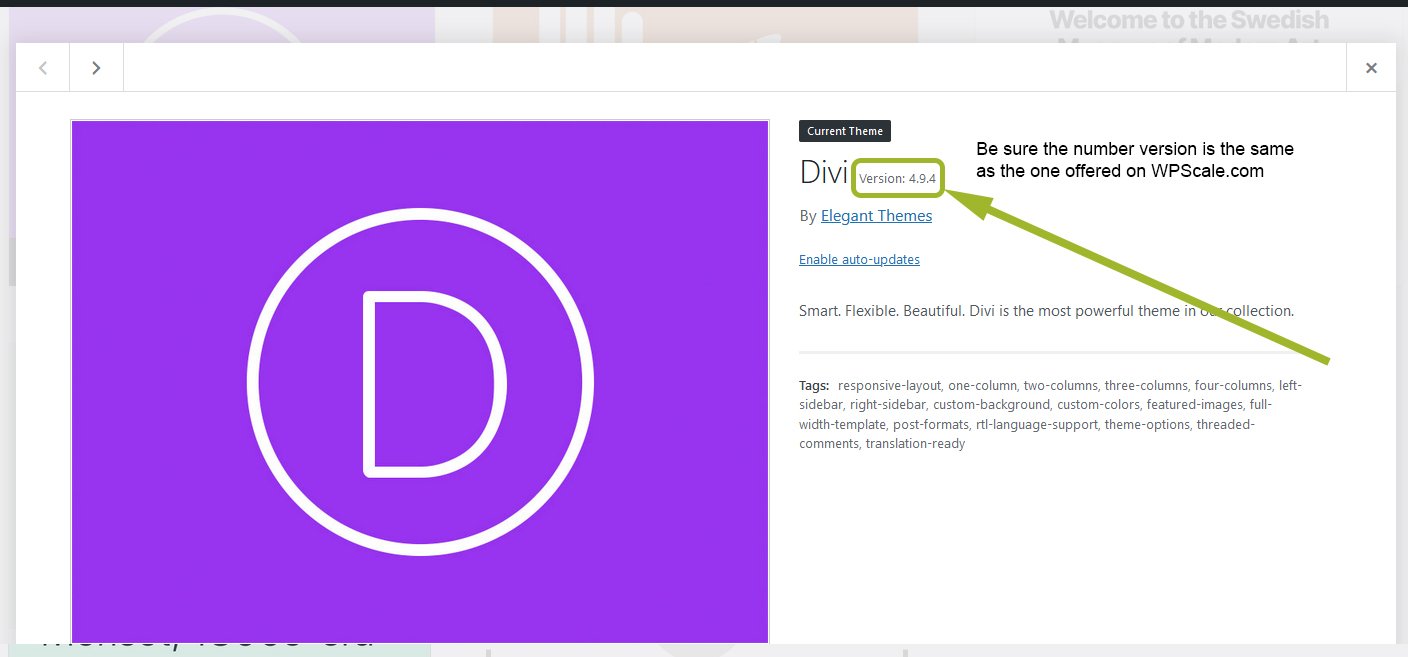The width and height of the screenshot is (1408, 657).
Task: Show the next theme arrow
Action: pos(96,68)
